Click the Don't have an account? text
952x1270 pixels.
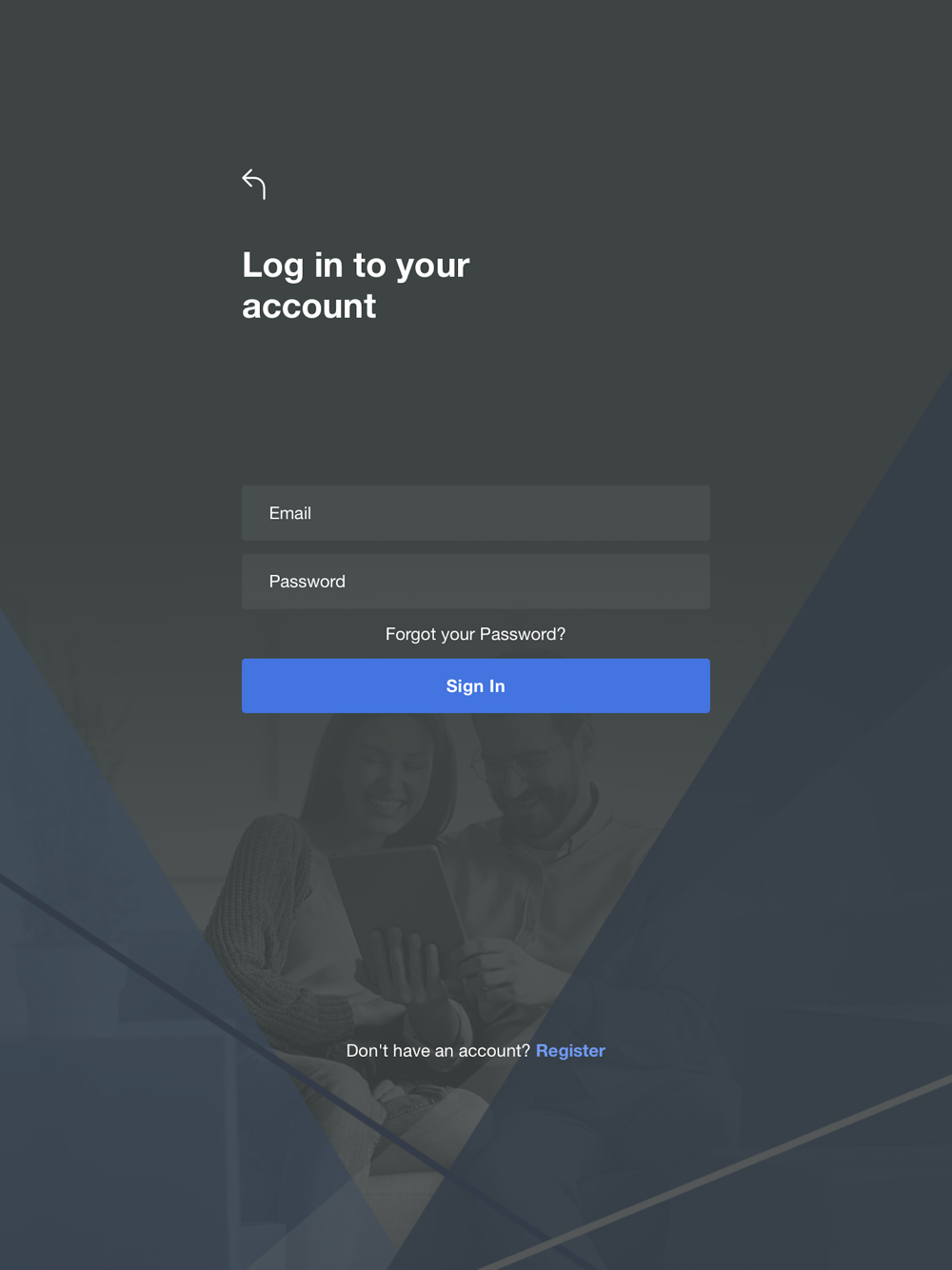pos(438,1050)
